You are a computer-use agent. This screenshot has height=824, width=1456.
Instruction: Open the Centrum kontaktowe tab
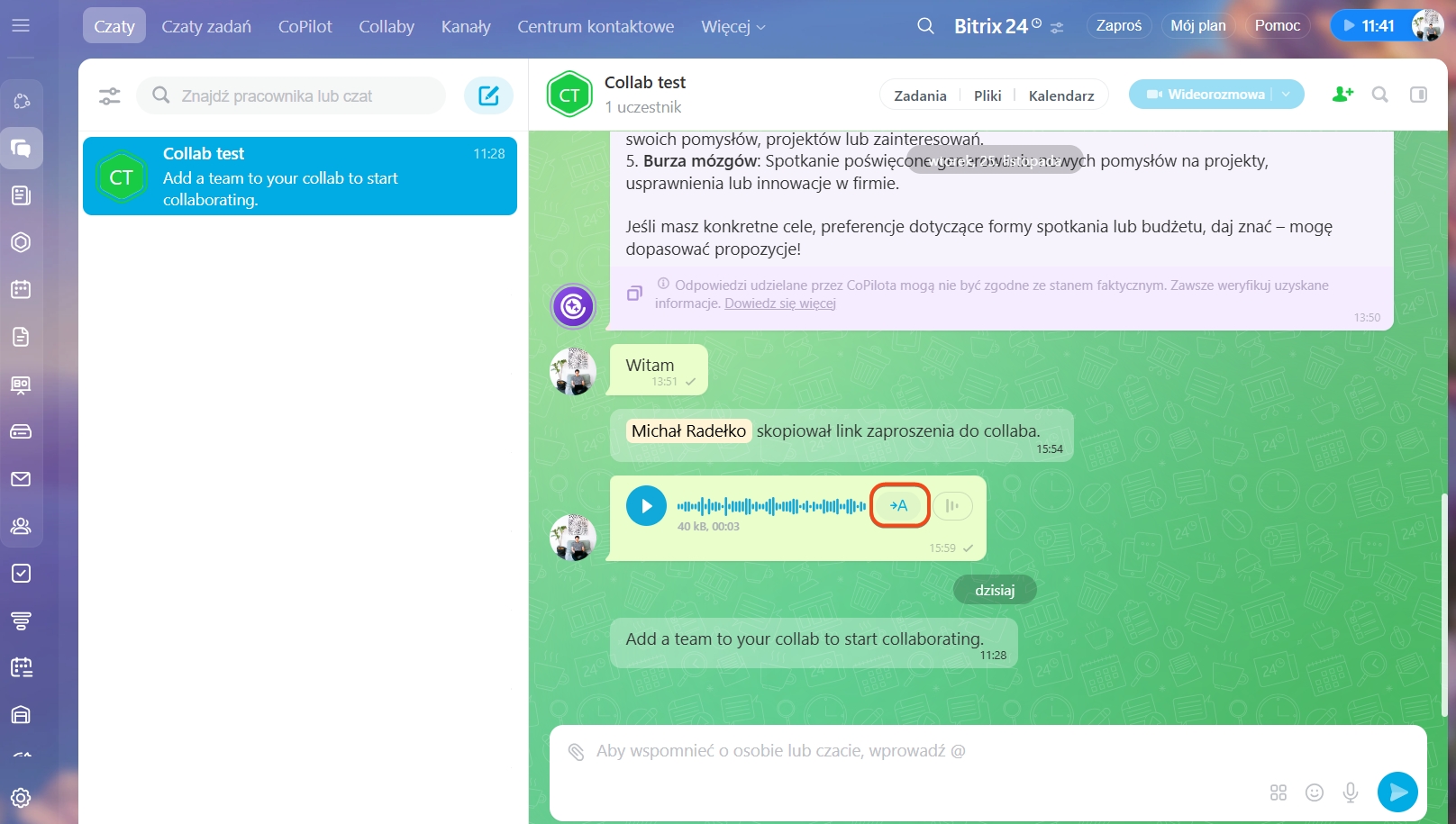pyautogui.click(x=596, y=27)
